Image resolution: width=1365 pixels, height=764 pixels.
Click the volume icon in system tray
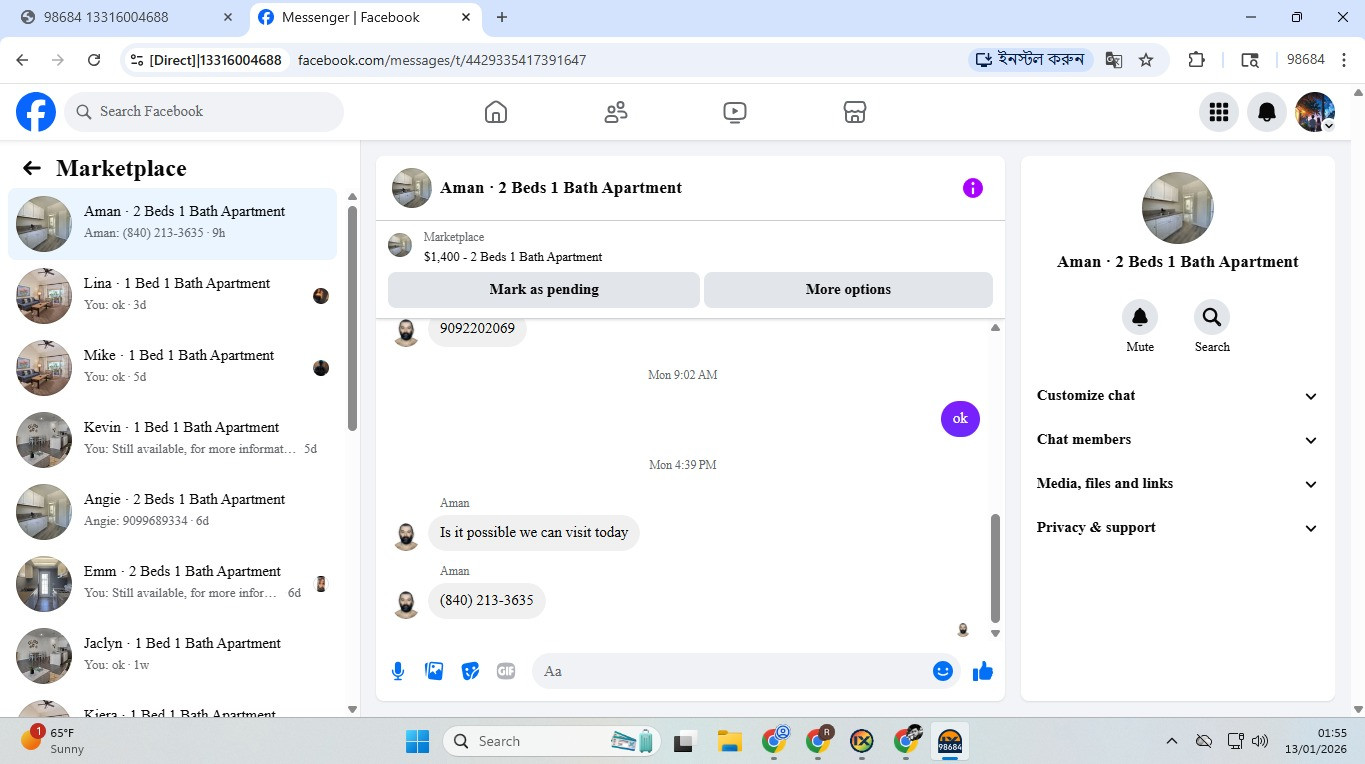pos(1260,741)
